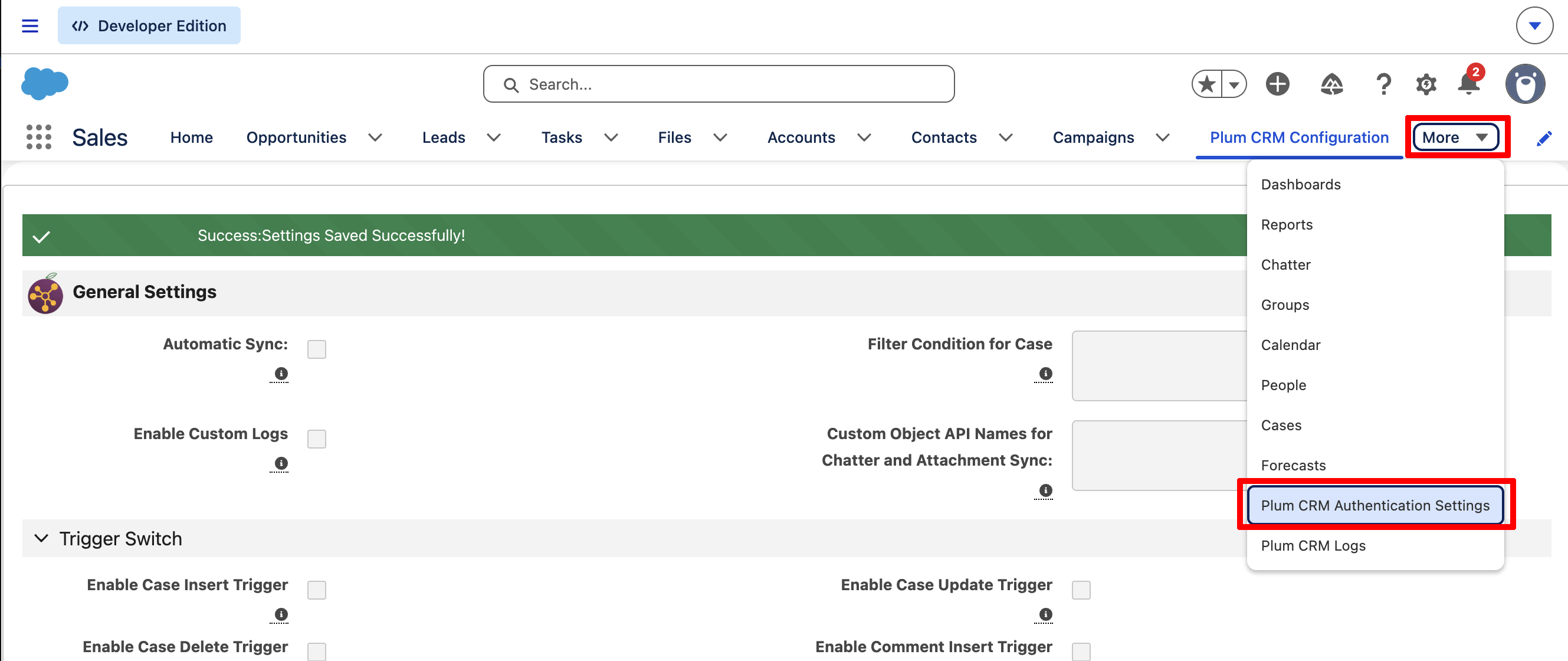The image size is (1568, 661).
Task: Select Plum CRM Authentication Settings menu item
Action: 1375,505
